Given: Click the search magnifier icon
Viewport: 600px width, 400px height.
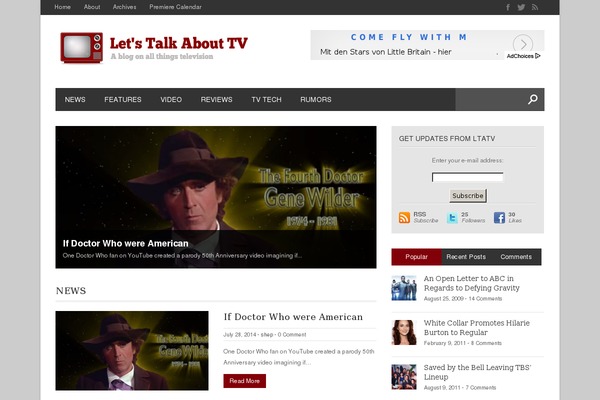Looking at the screenshot, I should tap(533, 100).
